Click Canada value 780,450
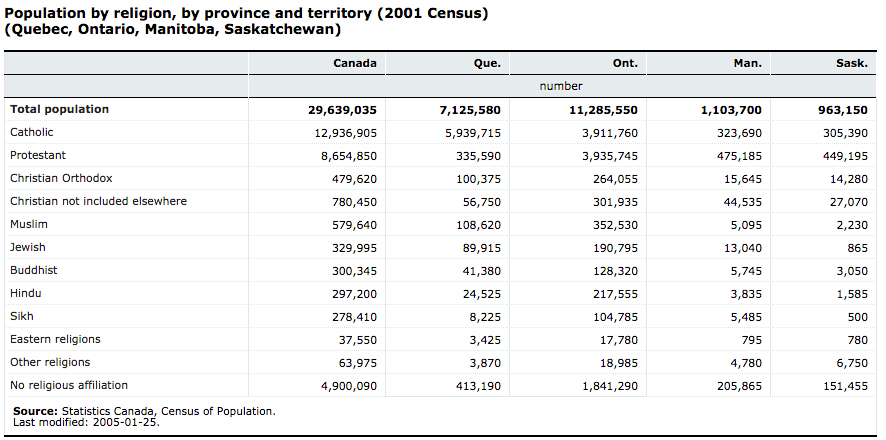Screen dimensions: 886x440 (354, 202)
